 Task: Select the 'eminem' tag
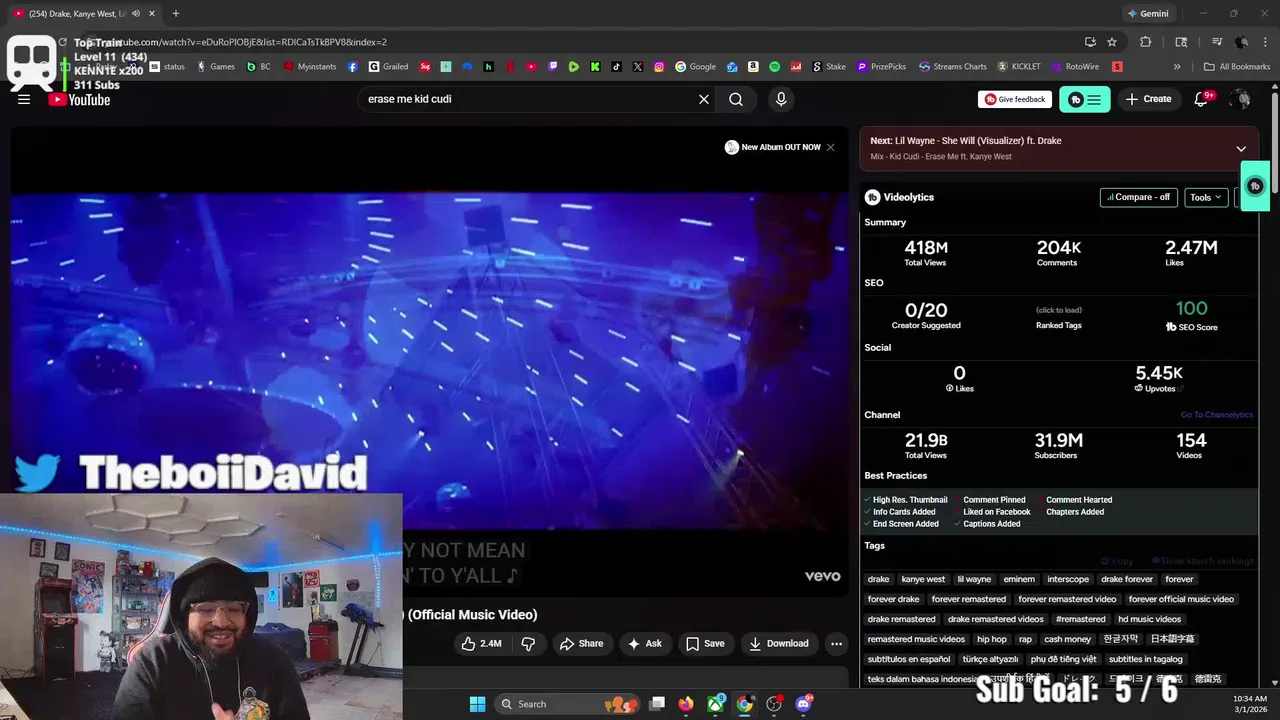point(1019,579)
